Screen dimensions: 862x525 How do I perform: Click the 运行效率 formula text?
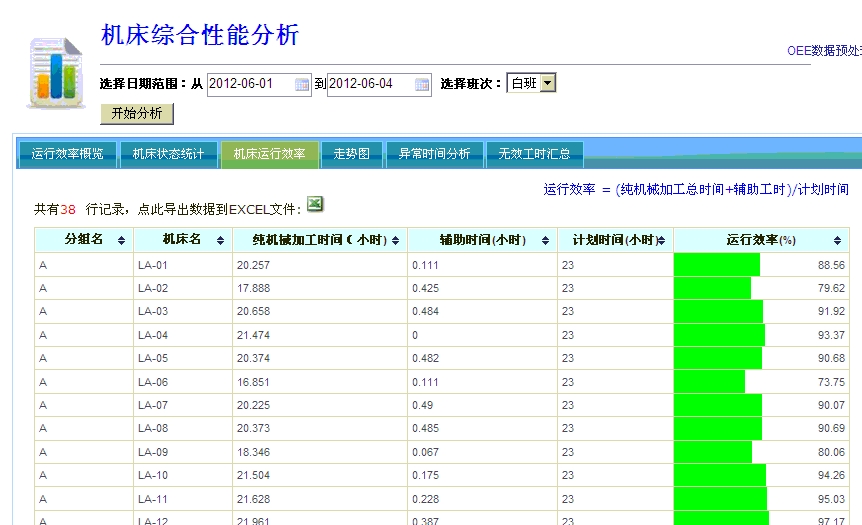[x=696, y=190]
